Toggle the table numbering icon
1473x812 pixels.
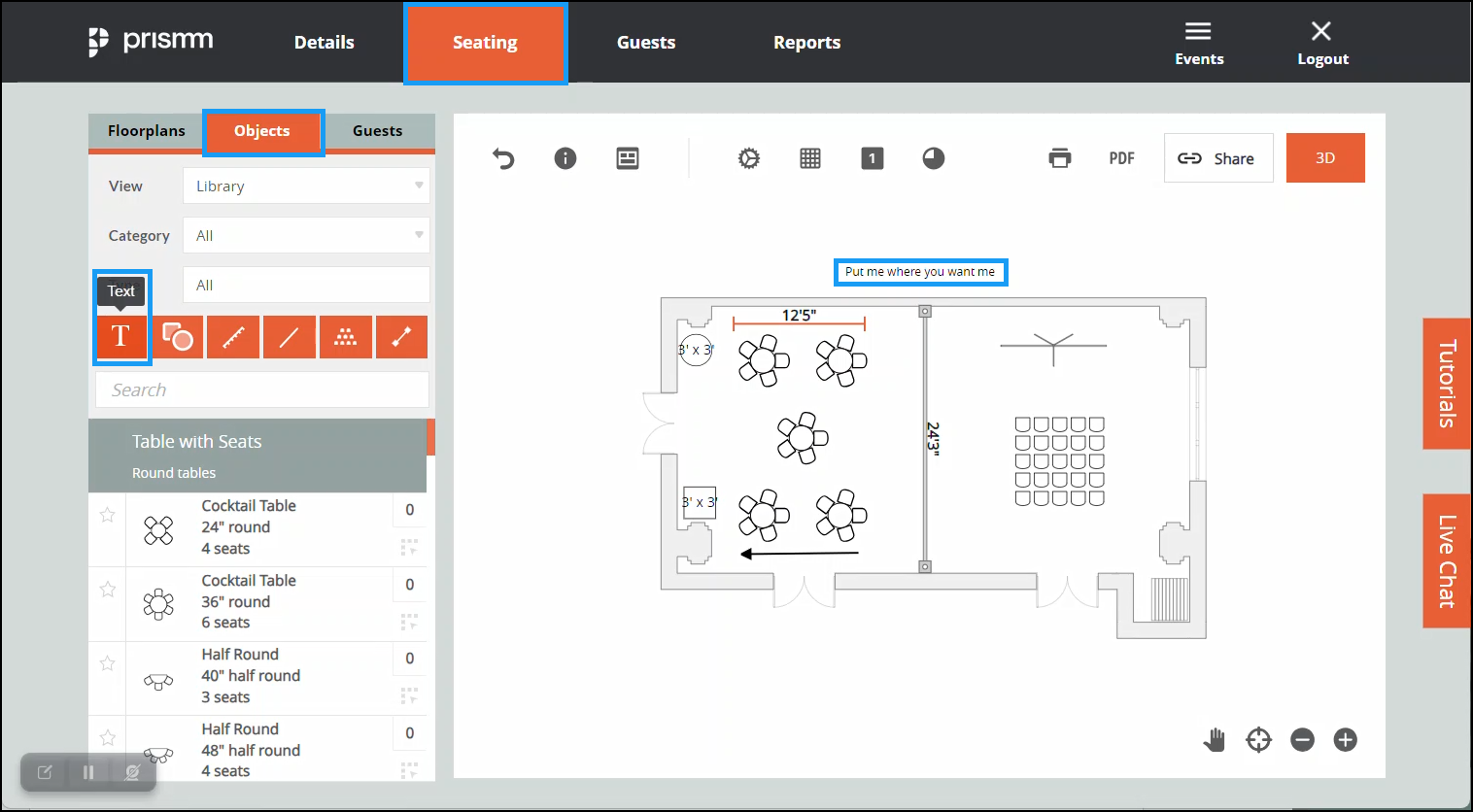[x=873, y=158]
